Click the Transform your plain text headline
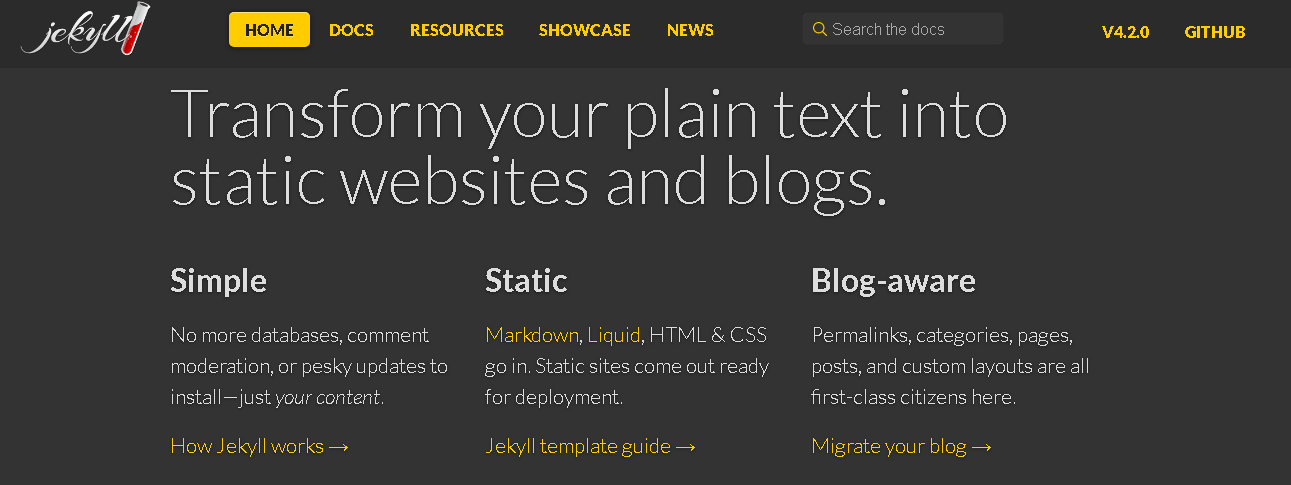The height and width of the screenshot is (485, 1291). click(x=589, y=148)
